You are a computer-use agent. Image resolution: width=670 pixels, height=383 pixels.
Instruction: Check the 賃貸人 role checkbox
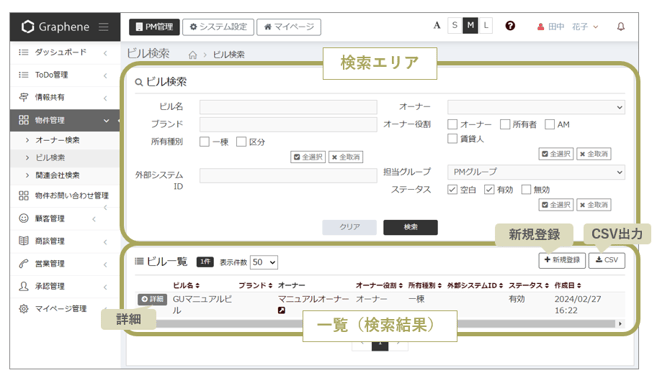[x=452, y=138]
